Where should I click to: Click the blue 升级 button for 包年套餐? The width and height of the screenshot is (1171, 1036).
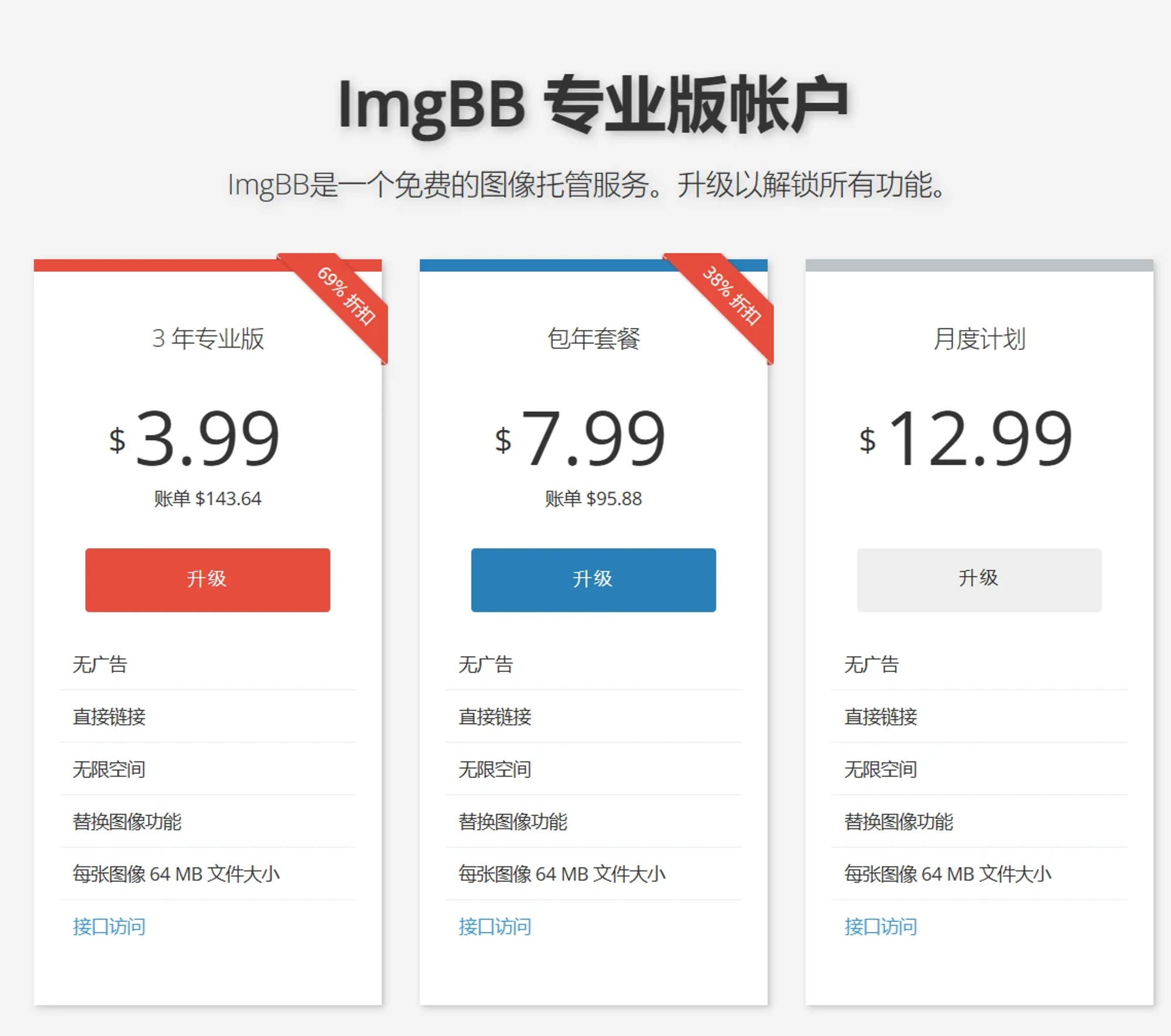(594, 580)
